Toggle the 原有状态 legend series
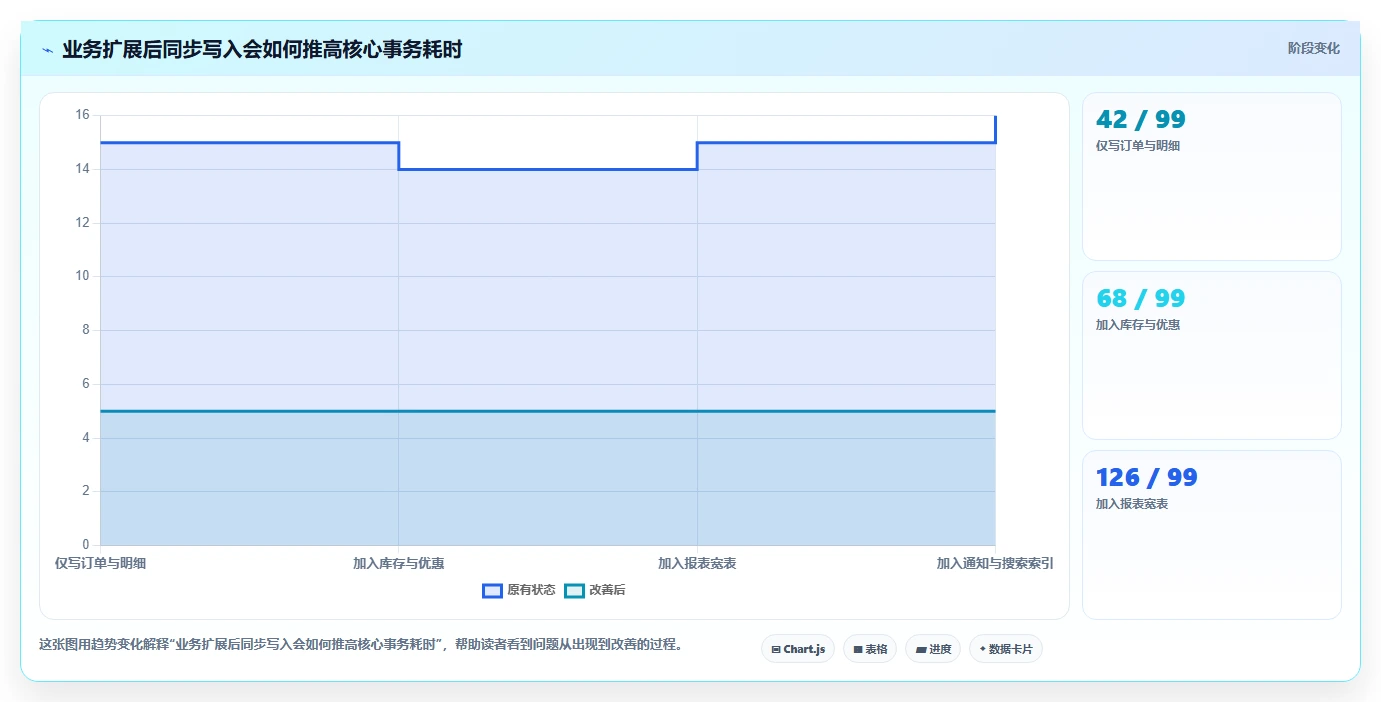The width and height of the screenshot is (1381, 702). (x=519, y=590)
